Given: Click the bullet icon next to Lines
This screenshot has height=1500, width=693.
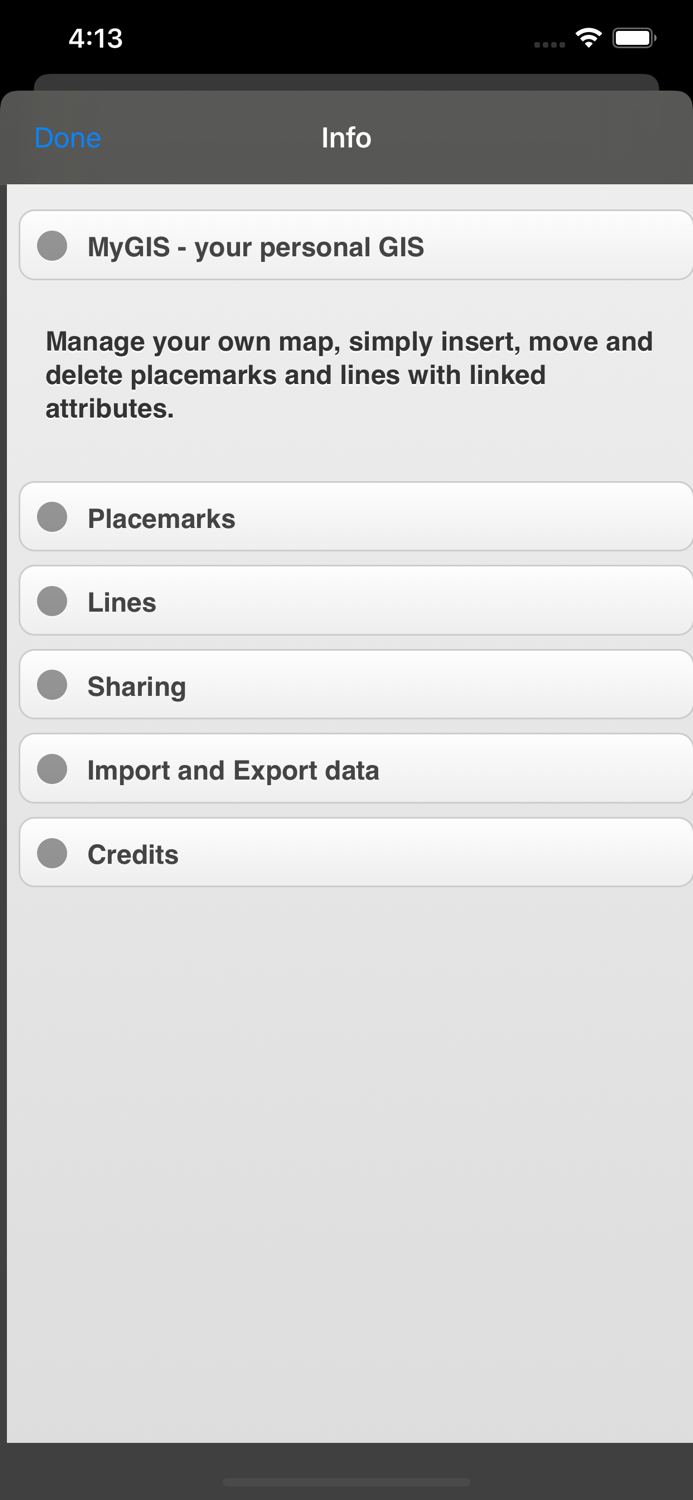Looking at the screenshot, I should click(x=51, y=601).
